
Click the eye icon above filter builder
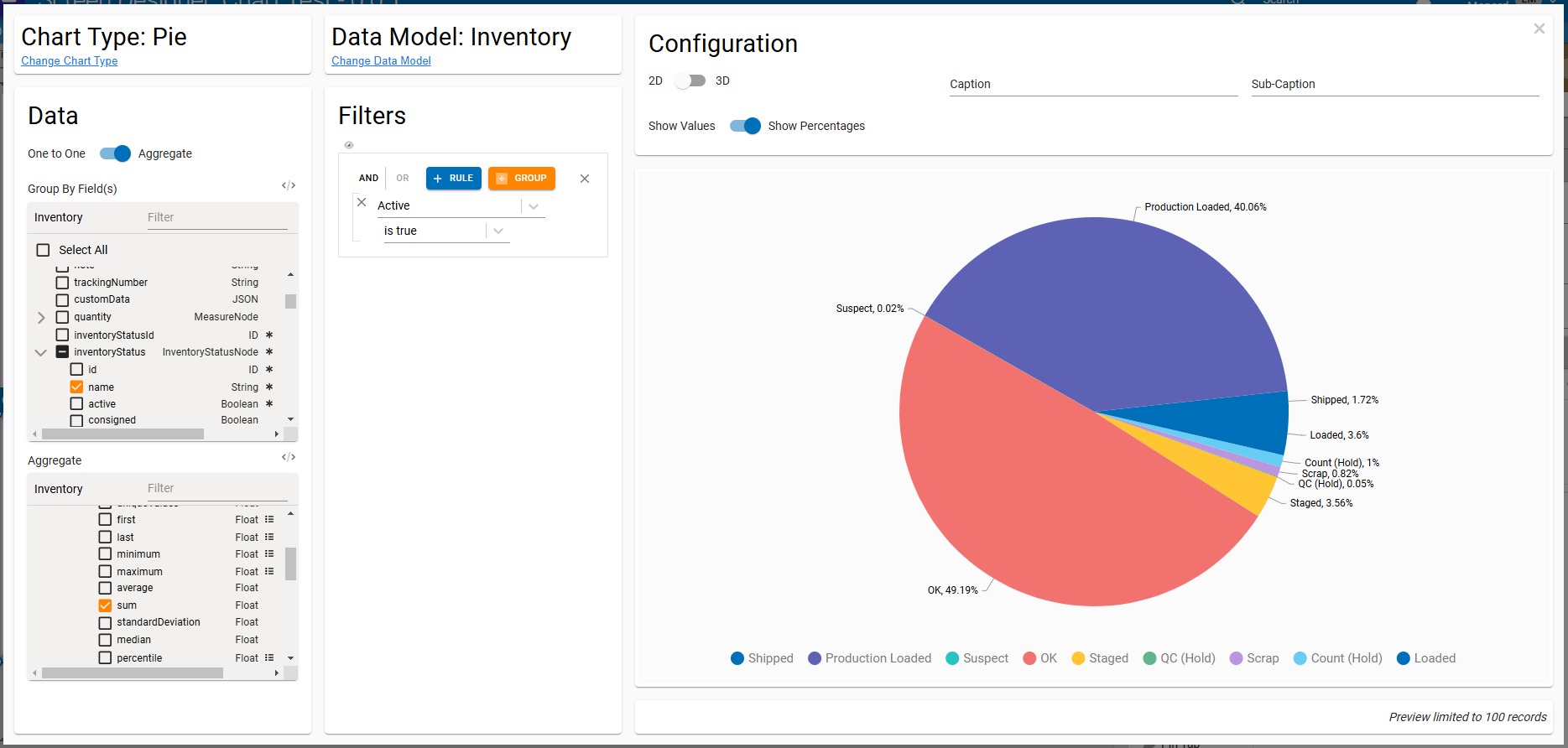(x=349, y=145)
